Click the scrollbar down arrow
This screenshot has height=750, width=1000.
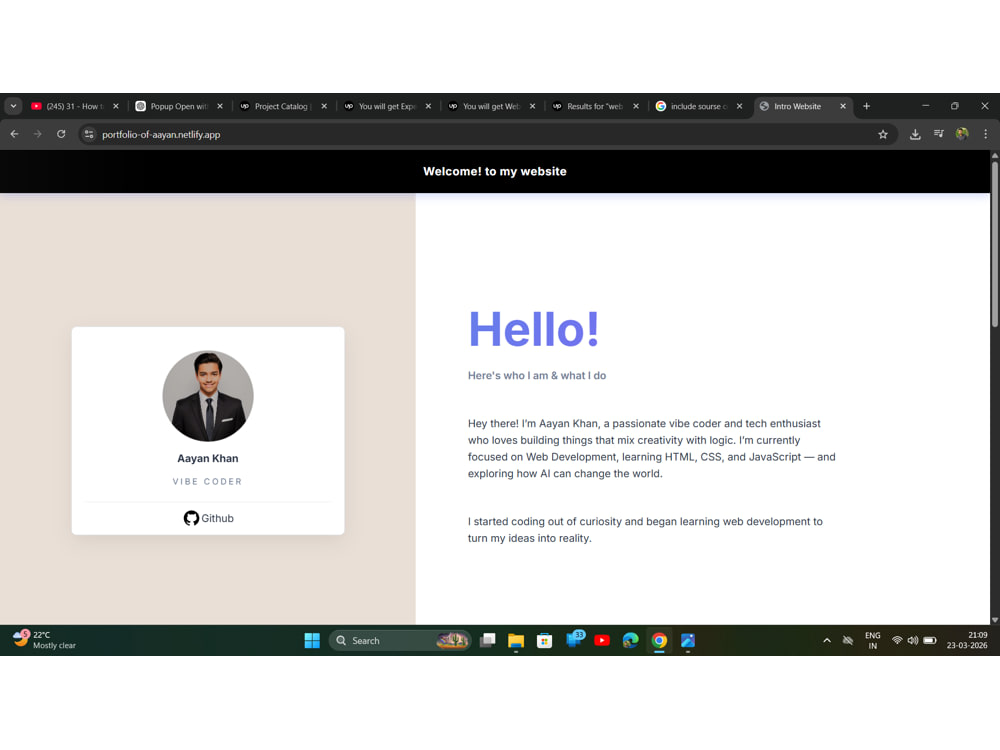(995, 619)
